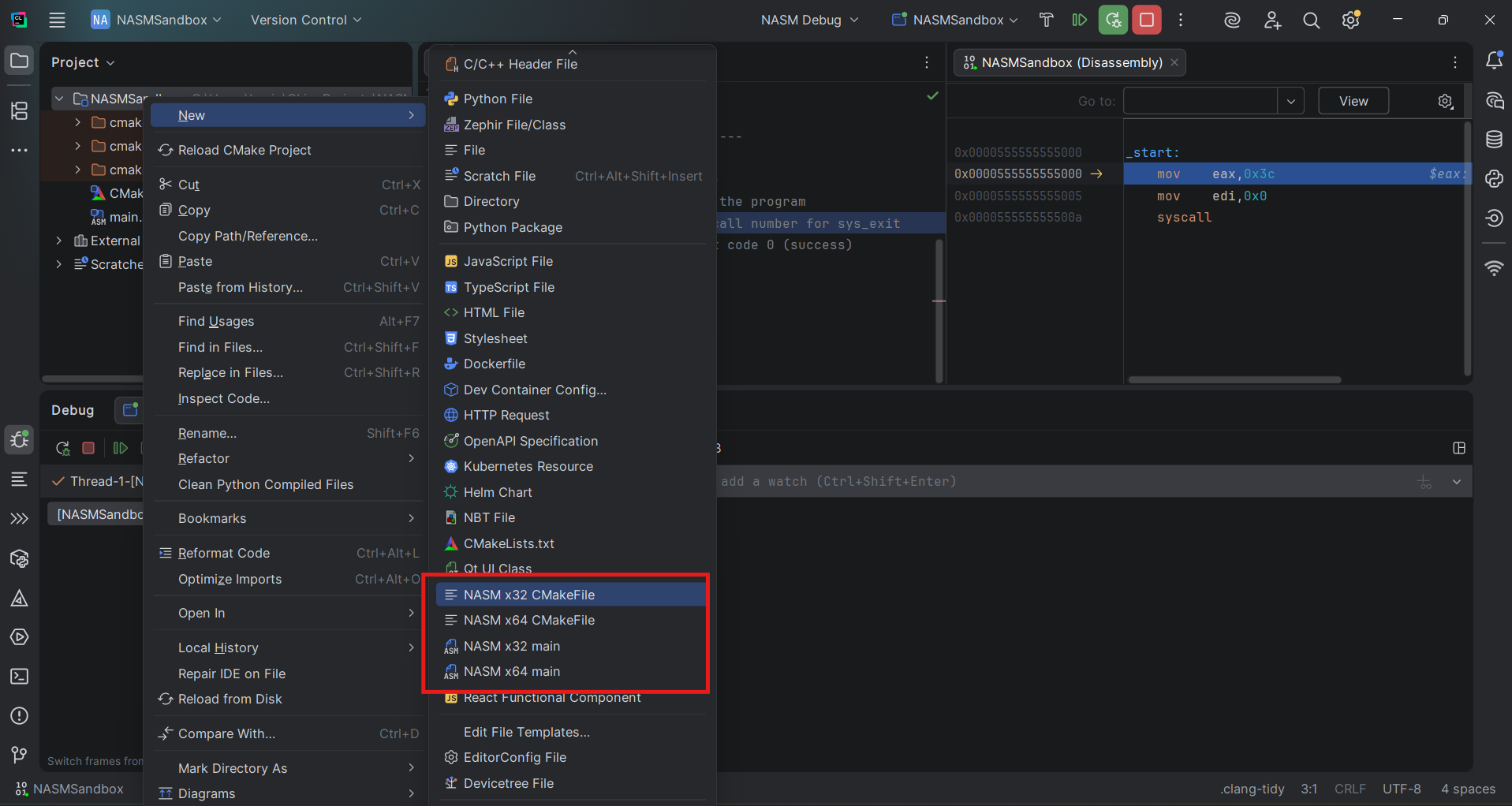Open Local History submenu
This screenshot has height=806, width=1512.
pos(287,647)
